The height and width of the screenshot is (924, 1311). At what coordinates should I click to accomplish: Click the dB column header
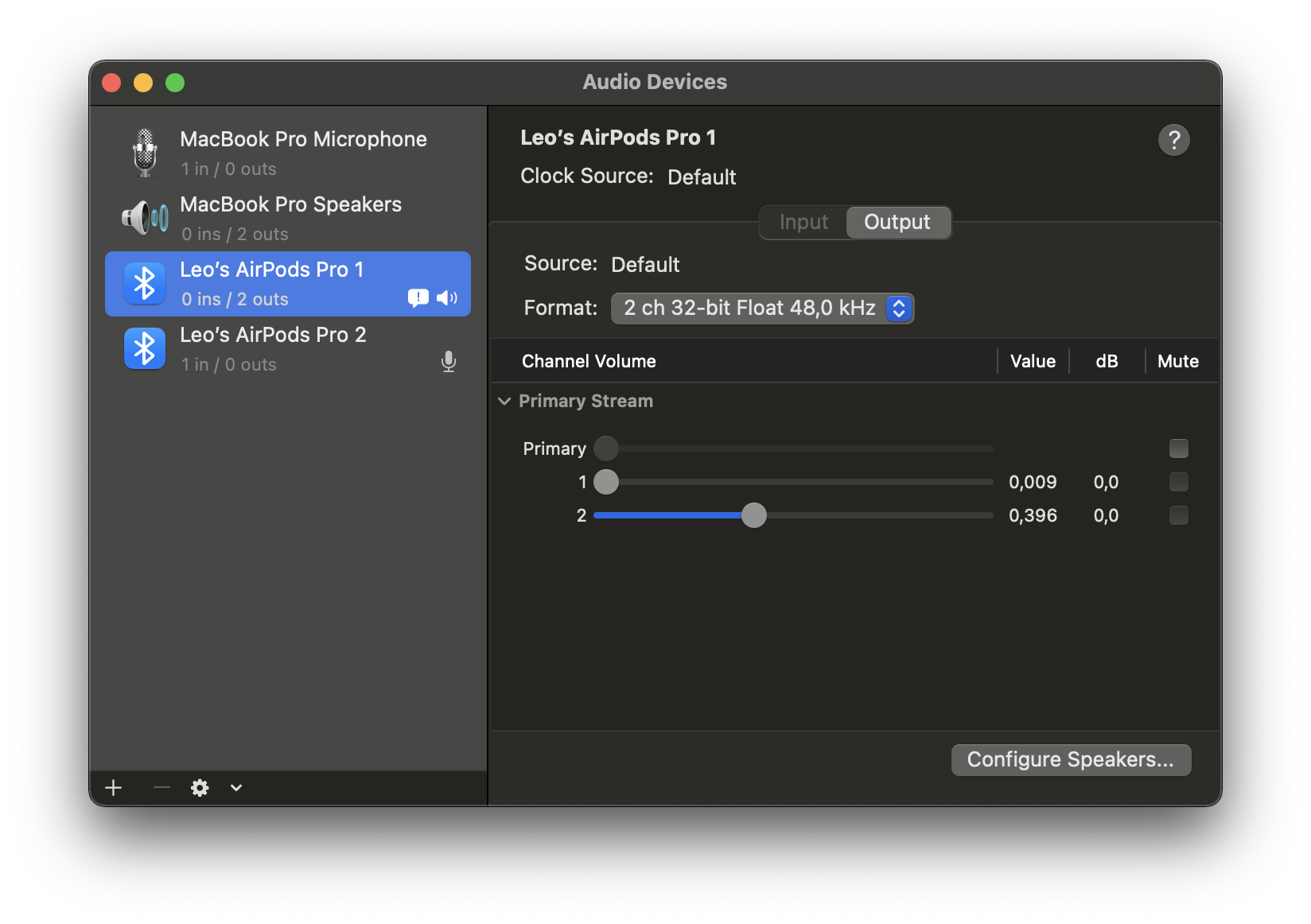coord(1107,361)
